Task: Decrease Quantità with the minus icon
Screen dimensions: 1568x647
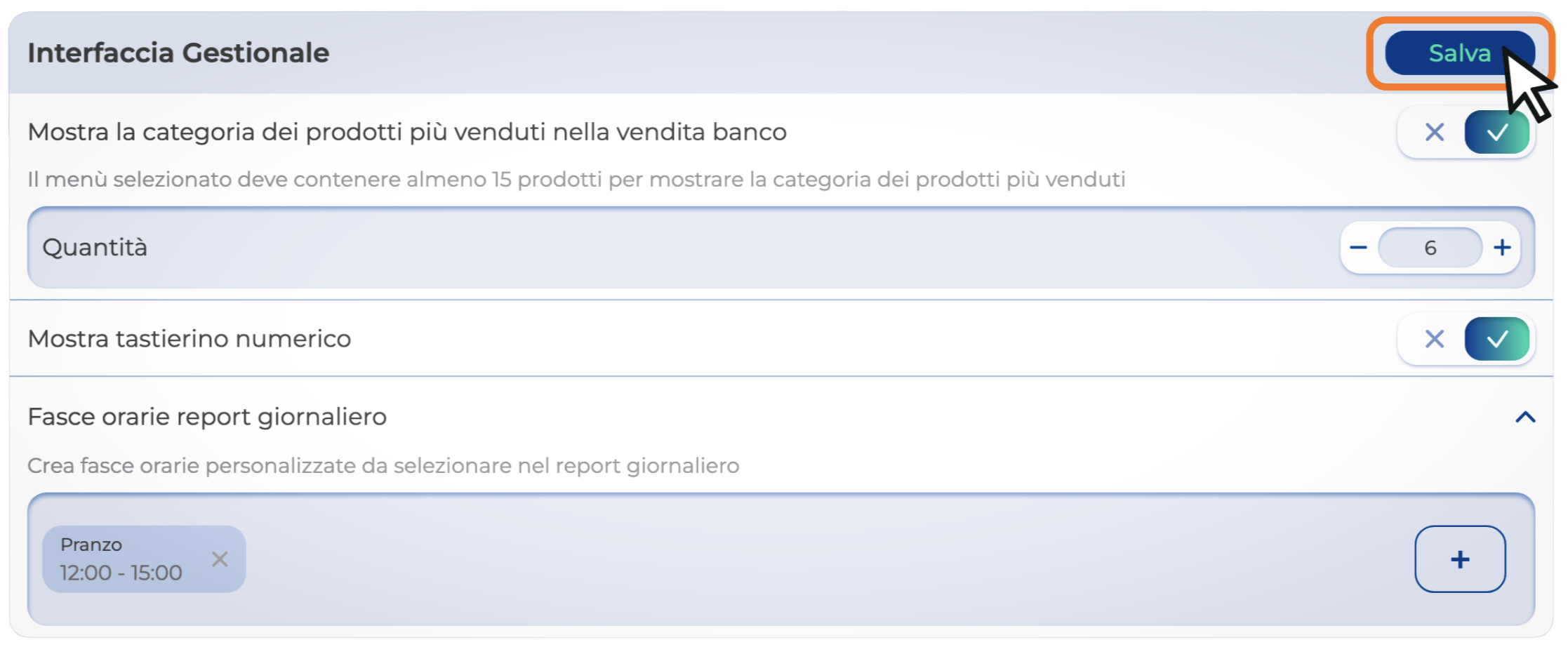Action: point(1358,248)
